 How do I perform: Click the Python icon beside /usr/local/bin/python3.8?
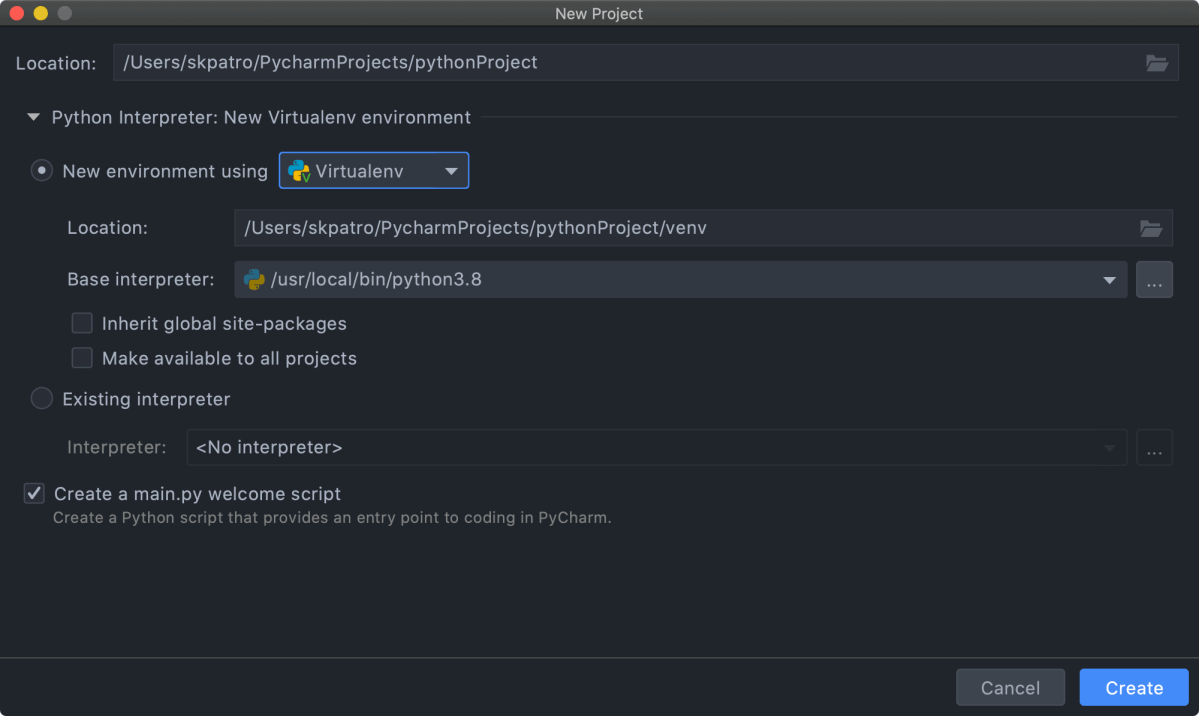tap(254, 280)
